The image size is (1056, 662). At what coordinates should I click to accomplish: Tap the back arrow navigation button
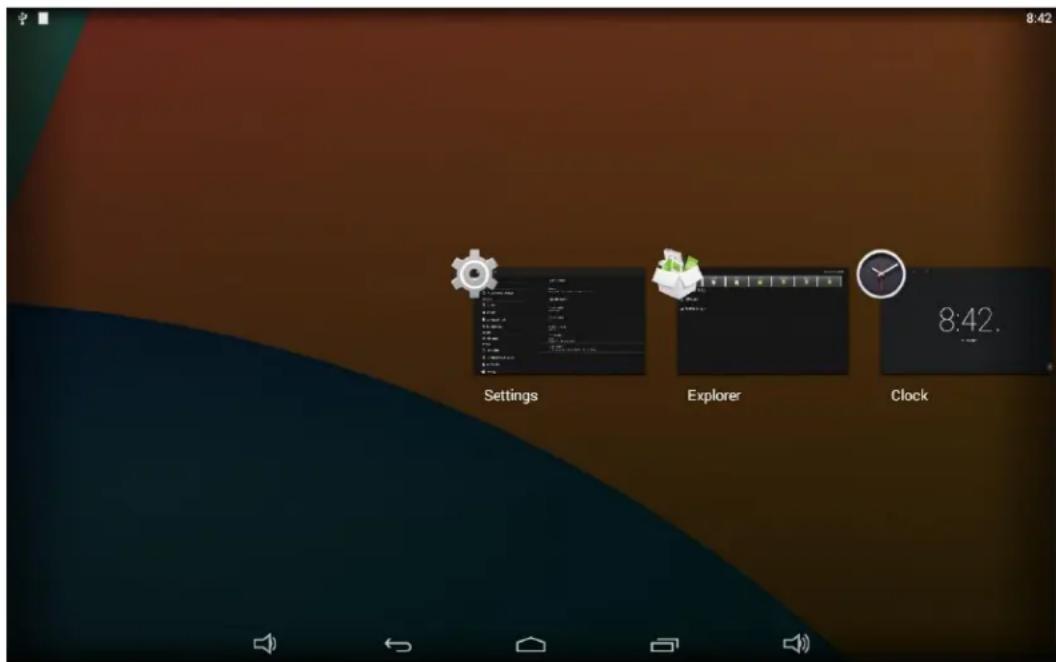click(398, 645)
